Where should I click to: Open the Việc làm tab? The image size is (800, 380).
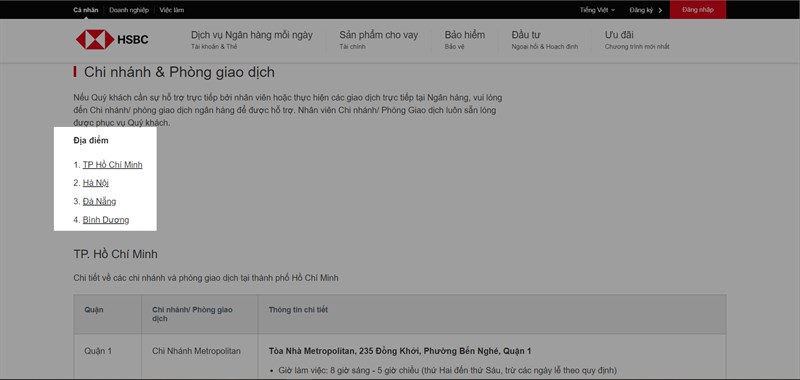pyautogui.click(x=172, y=10)
